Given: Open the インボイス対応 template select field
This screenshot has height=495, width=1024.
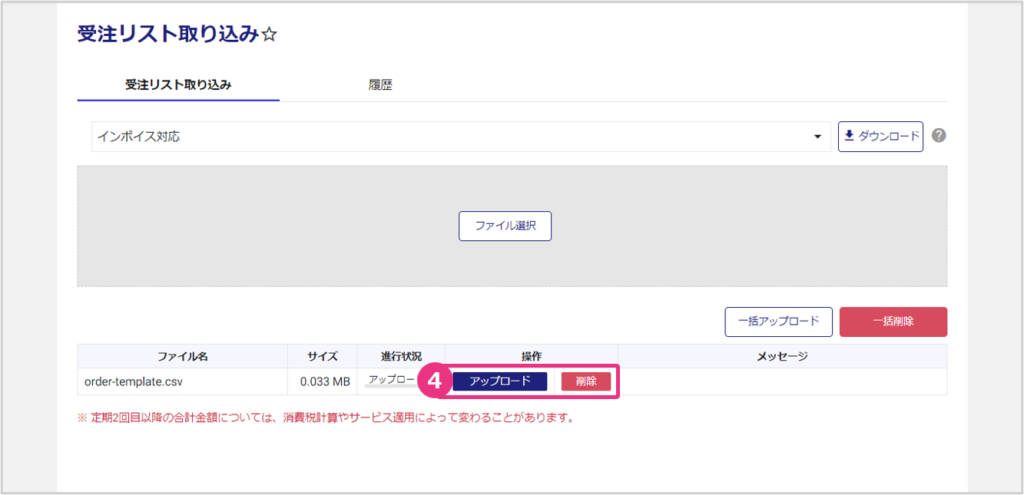Looking at the screenshot, I should (x=450, y=137).
